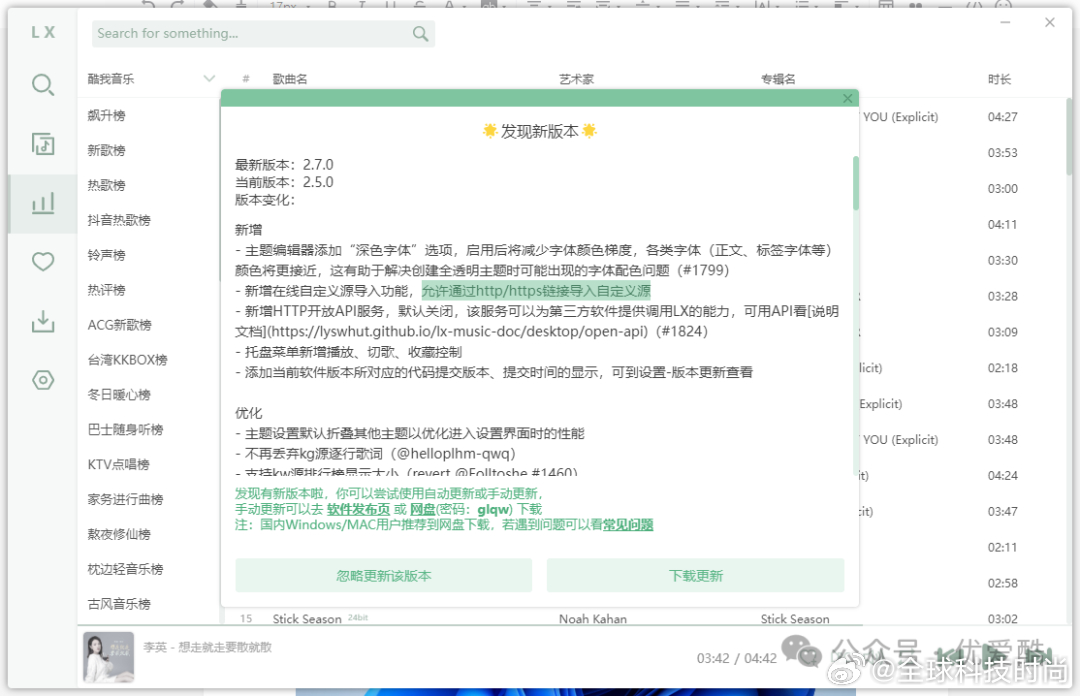
Task: Click the 下载更新 button
Action: (696, 575)
